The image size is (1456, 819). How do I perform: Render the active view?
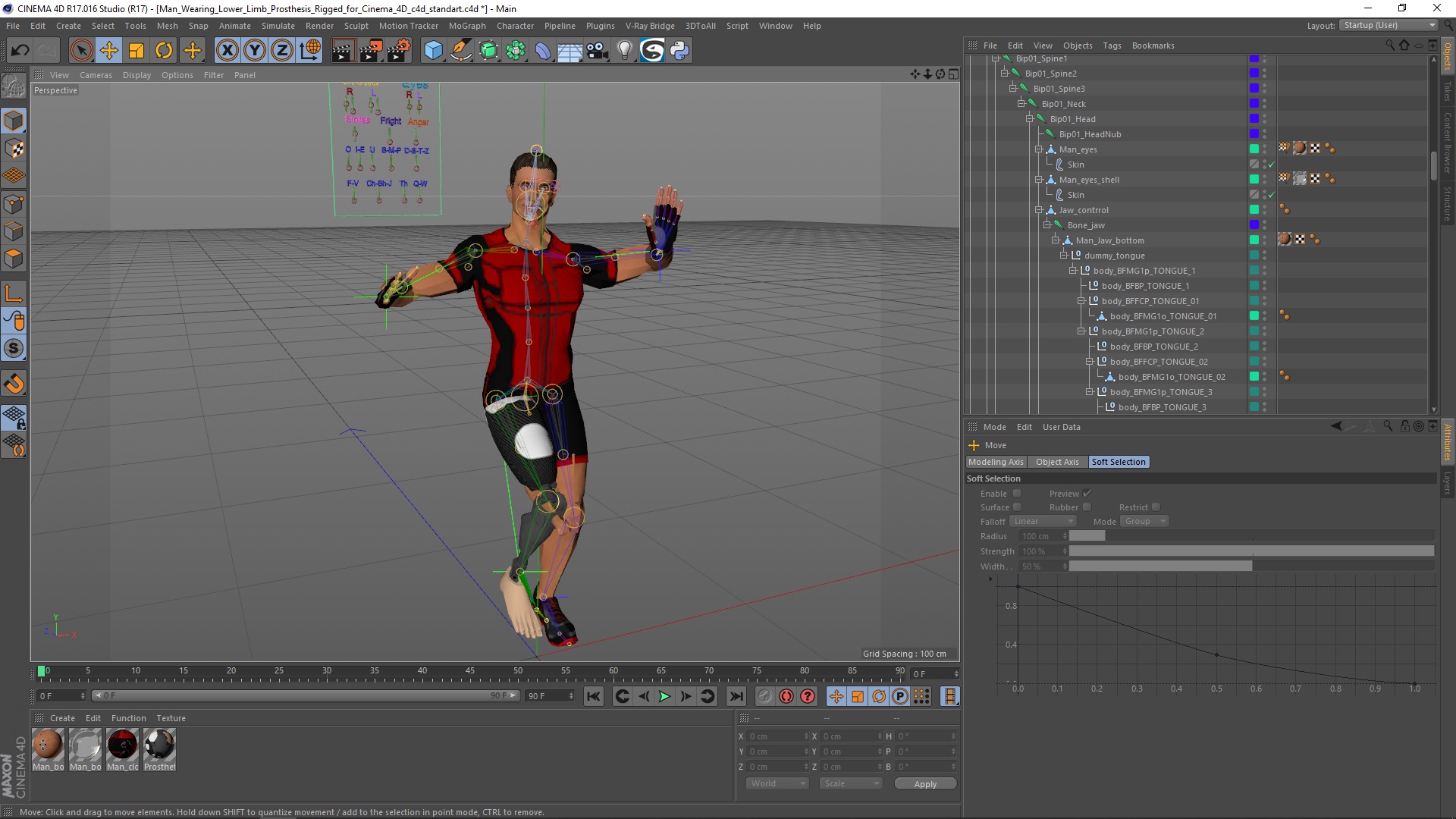(343, 51)
